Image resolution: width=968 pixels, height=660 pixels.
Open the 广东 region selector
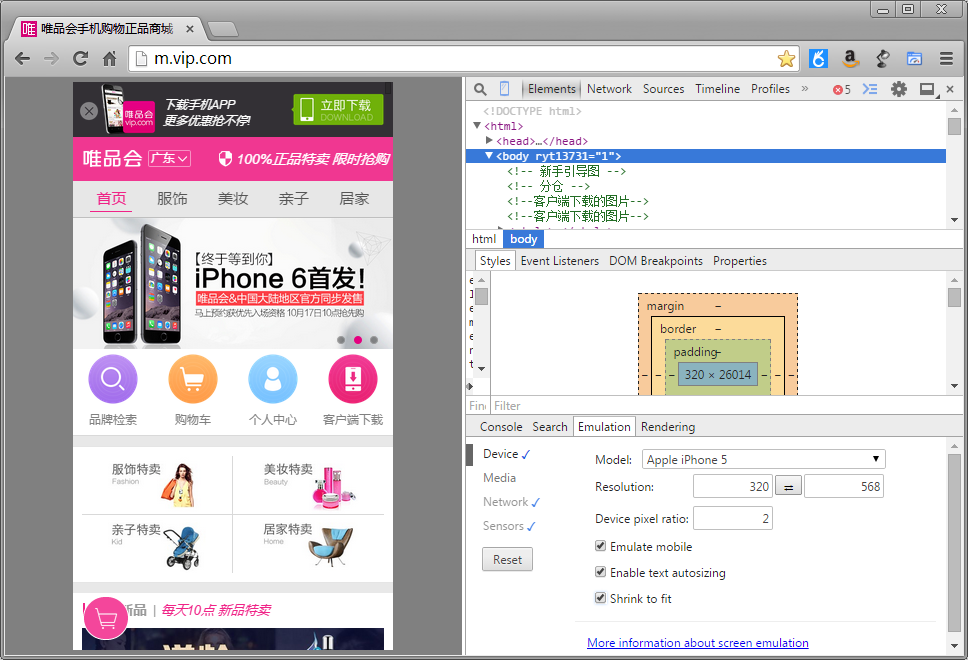pyautogui.click(x=169, y=159)
